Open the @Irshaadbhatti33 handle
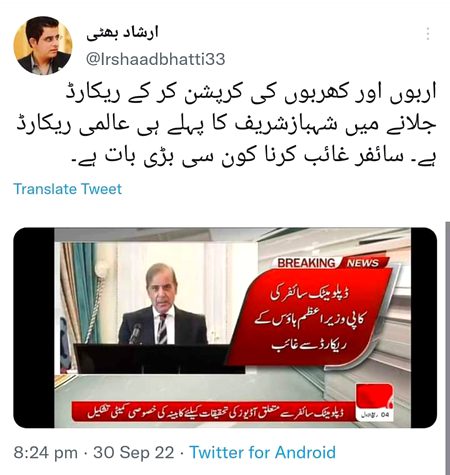 [x=156, y=59]
